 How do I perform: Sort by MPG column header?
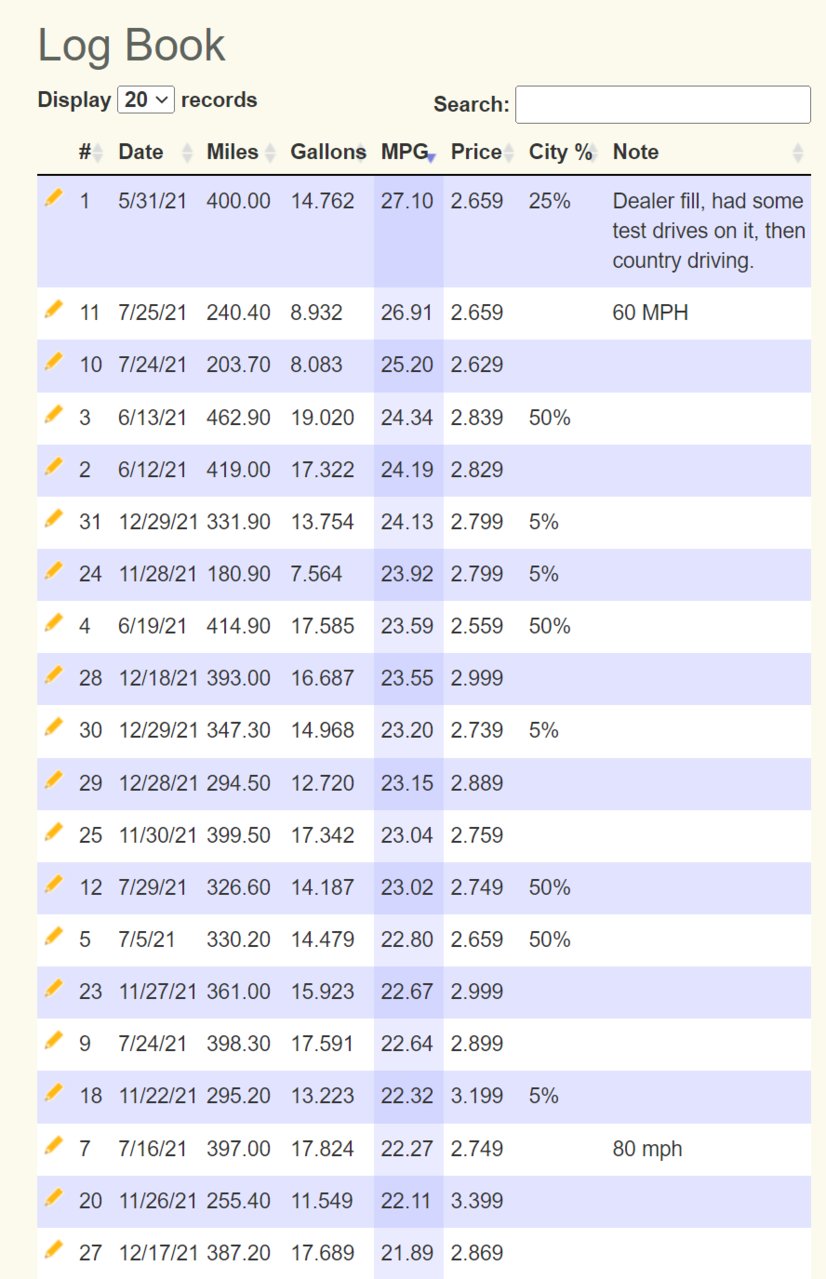[409, 152]
